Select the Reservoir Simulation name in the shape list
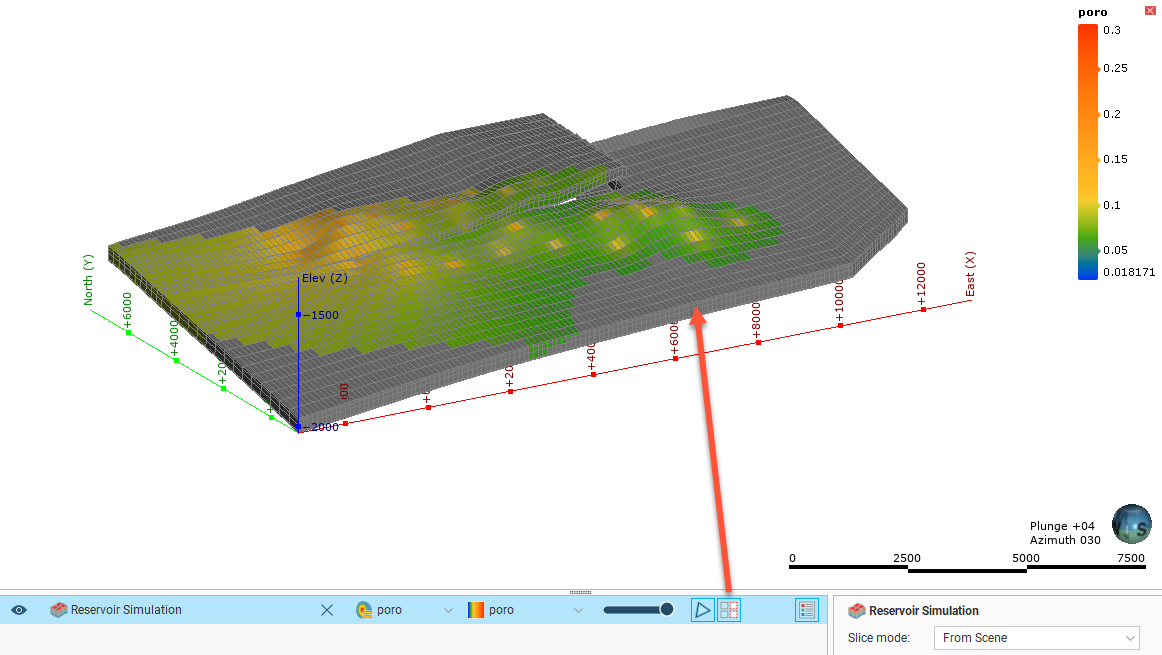Image resolution: width=1162 pixels, height=655 pixels. point(126,610)
